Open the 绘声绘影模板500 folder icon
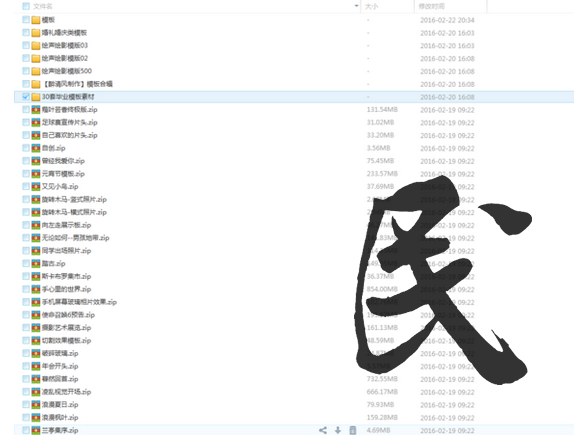Image resolution: width=582 pixels, height=435 pixels. pos(36,71)
